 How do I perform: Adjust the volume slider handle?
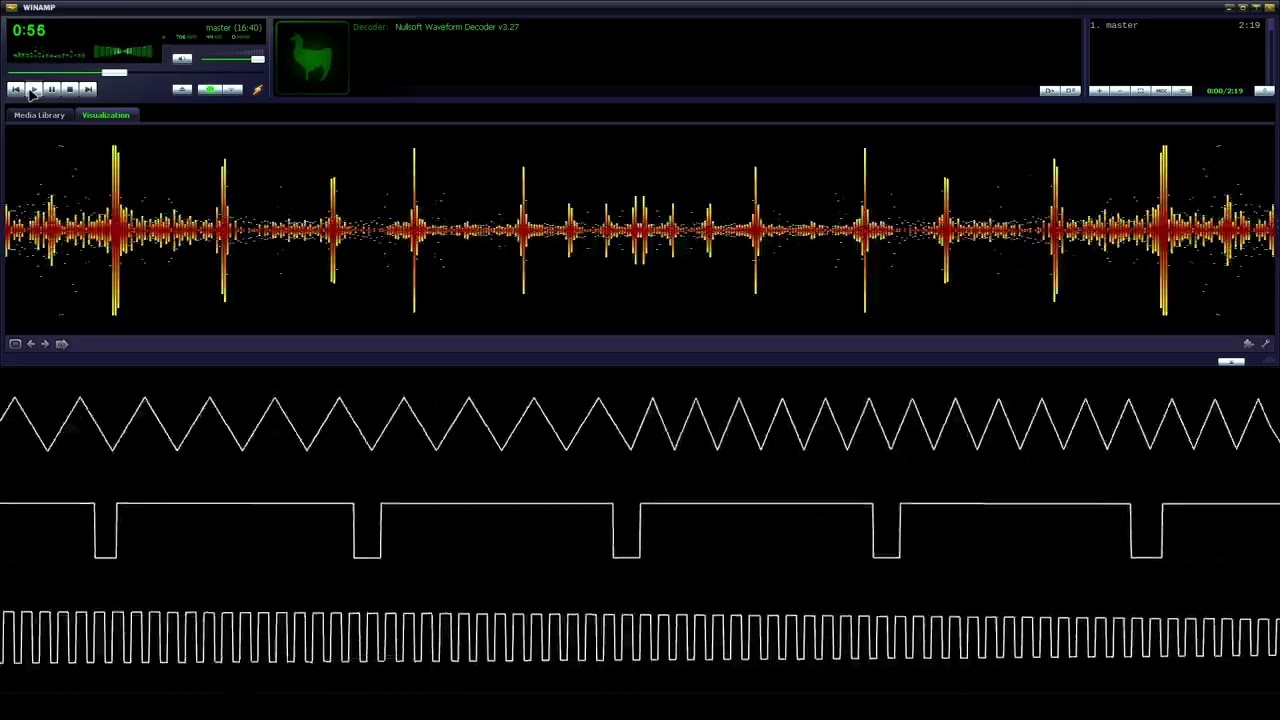click(257, 59)
